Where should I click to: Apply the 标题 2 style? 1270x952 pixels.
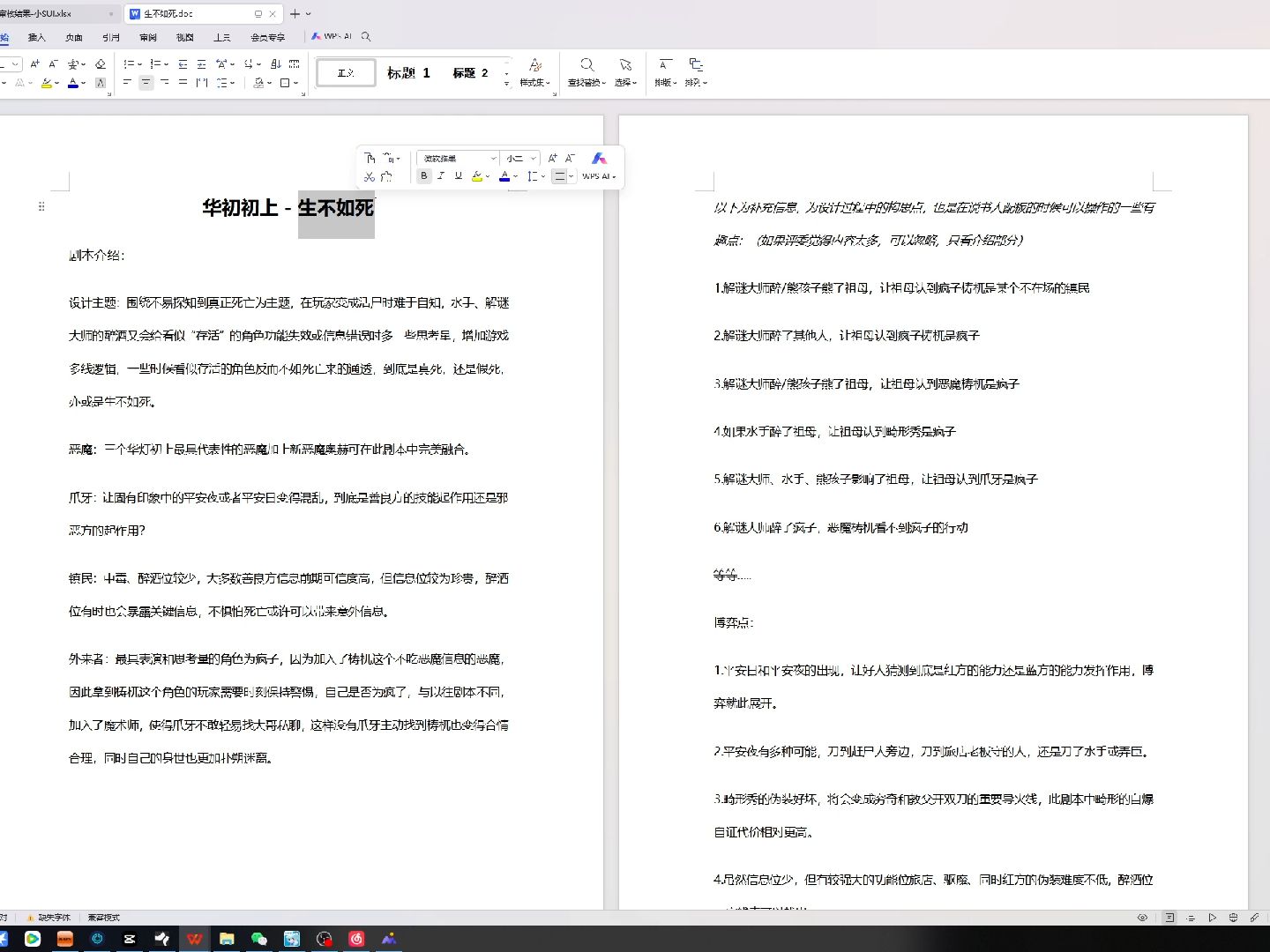coord(470,73)
